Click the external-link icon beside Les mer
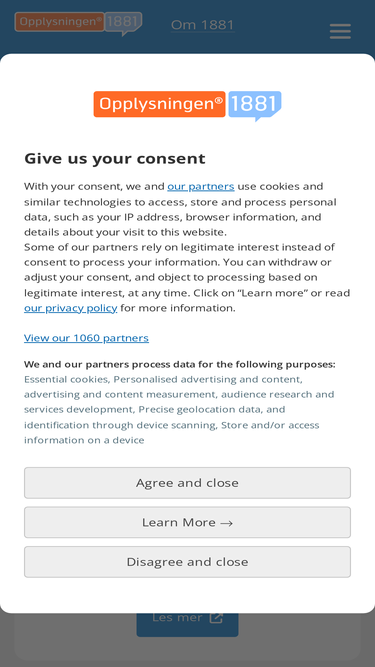Screen dimensions: 375x667 (x=216, y=618)
